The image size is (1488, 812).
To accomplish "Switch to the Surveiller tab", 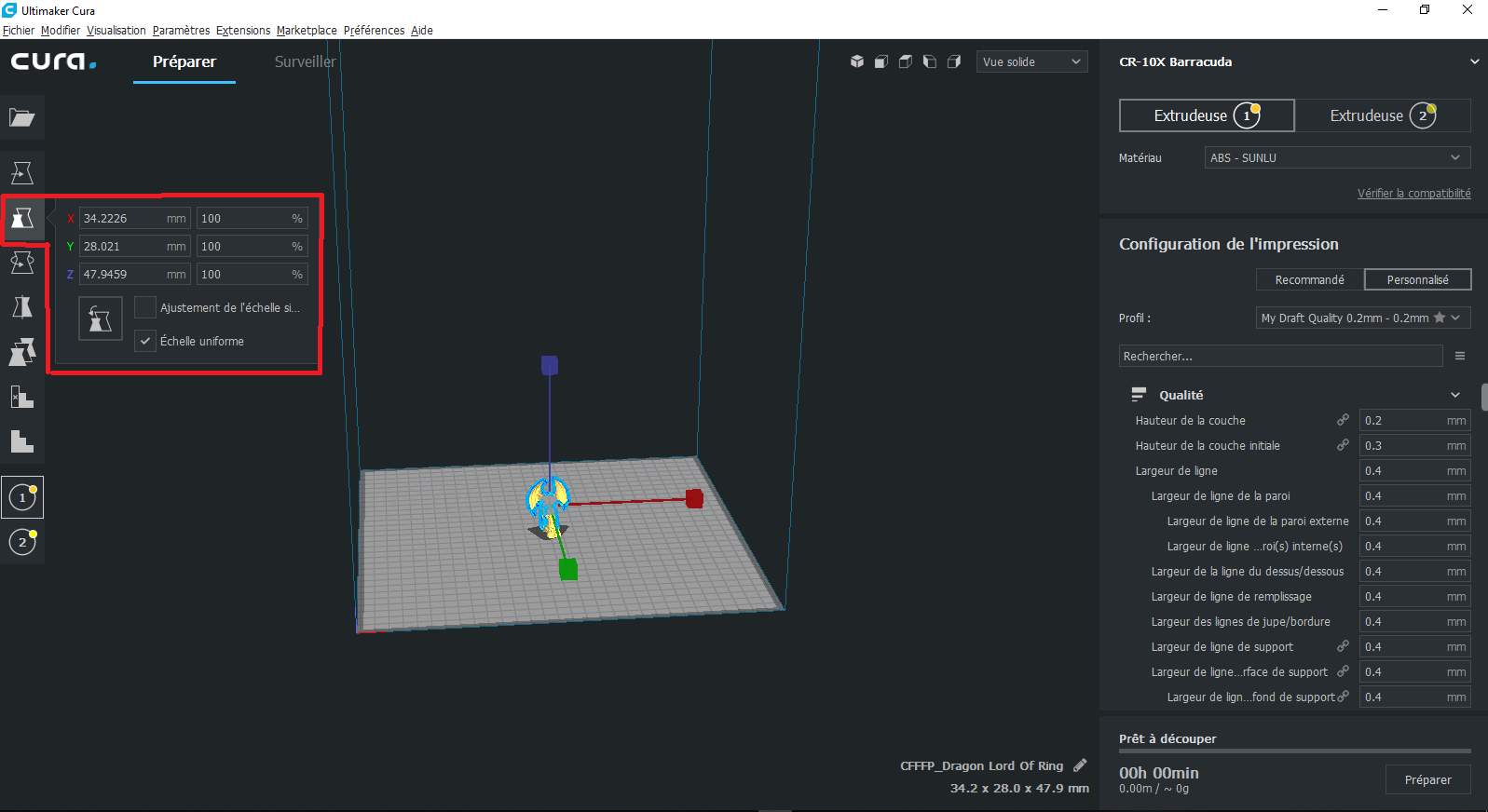I will pos(305,61).
